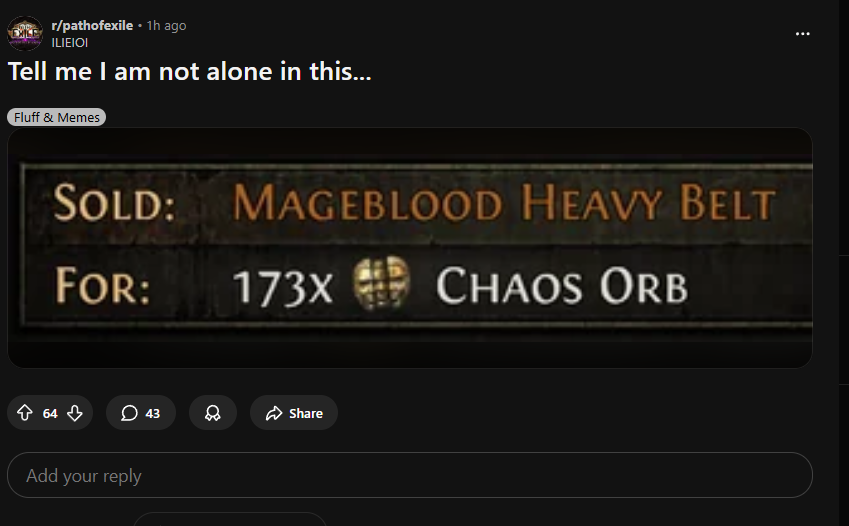Go to the r/pathofexile subreddit
Viewport: 849px width, 526px height.
coord(92,25)
